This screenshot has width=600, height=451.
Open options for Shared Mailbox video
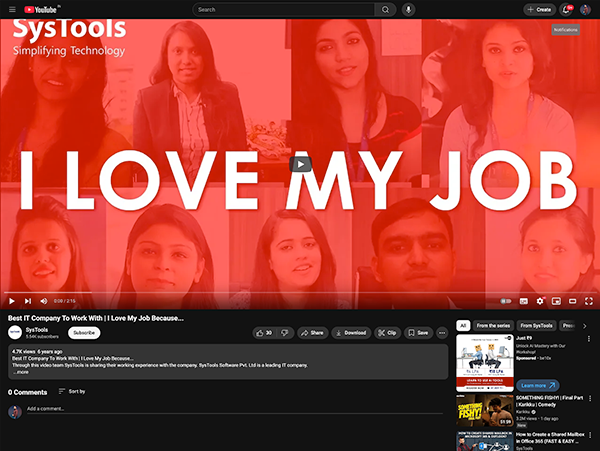590,435
